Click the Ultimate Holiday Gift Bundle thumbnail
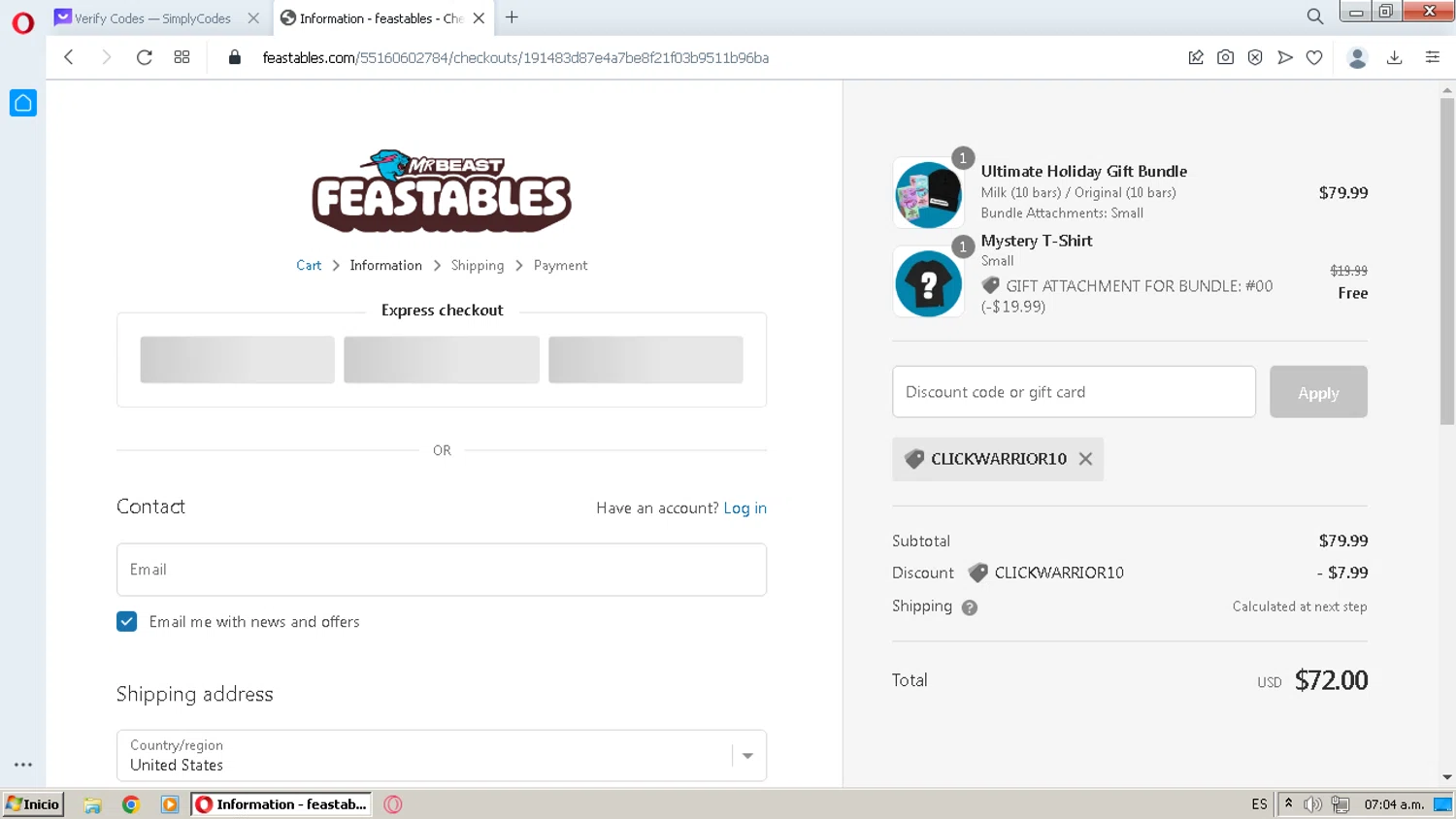 click(928, 193)
